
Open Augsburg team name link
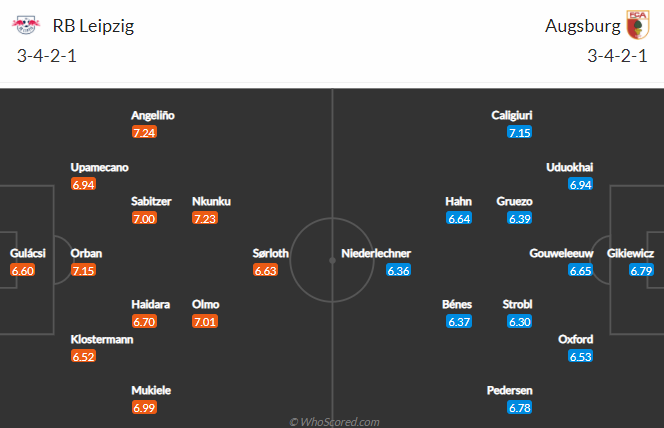tap(583, 26)
